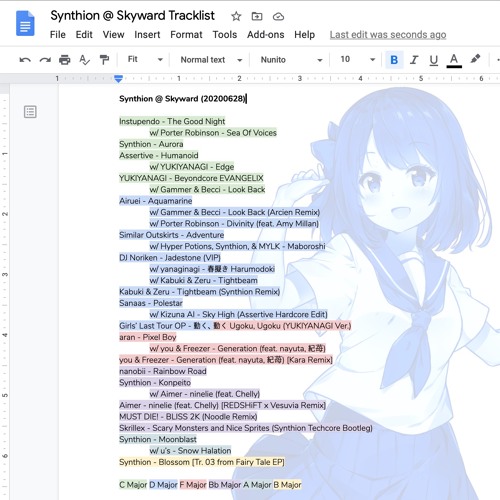Show the document outline icon
Viewport: 500px width, 500px height.
pyautogui.click(x=30, y=112)
